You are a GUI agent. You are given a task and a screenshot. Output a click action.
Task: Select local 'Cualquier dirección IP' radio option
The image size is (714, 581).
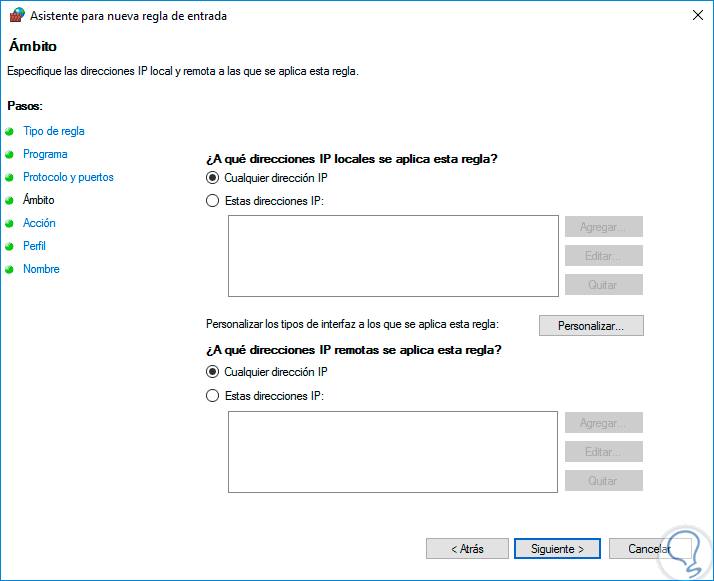(x=212, y=178)
